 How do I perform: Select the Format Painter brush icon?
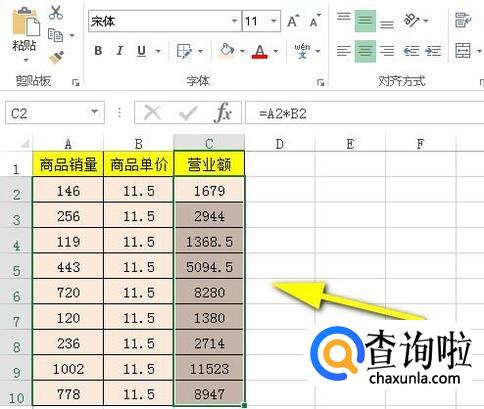point(56,57)
